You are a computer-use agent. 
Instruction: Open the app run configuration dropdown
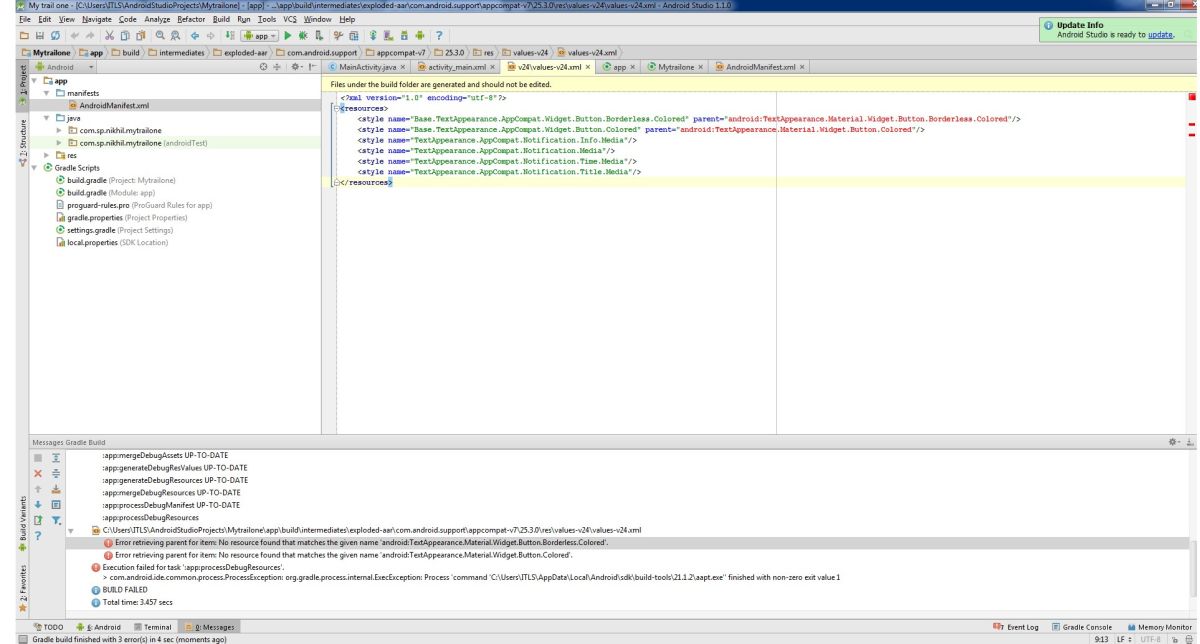click(x=259, y=36)
